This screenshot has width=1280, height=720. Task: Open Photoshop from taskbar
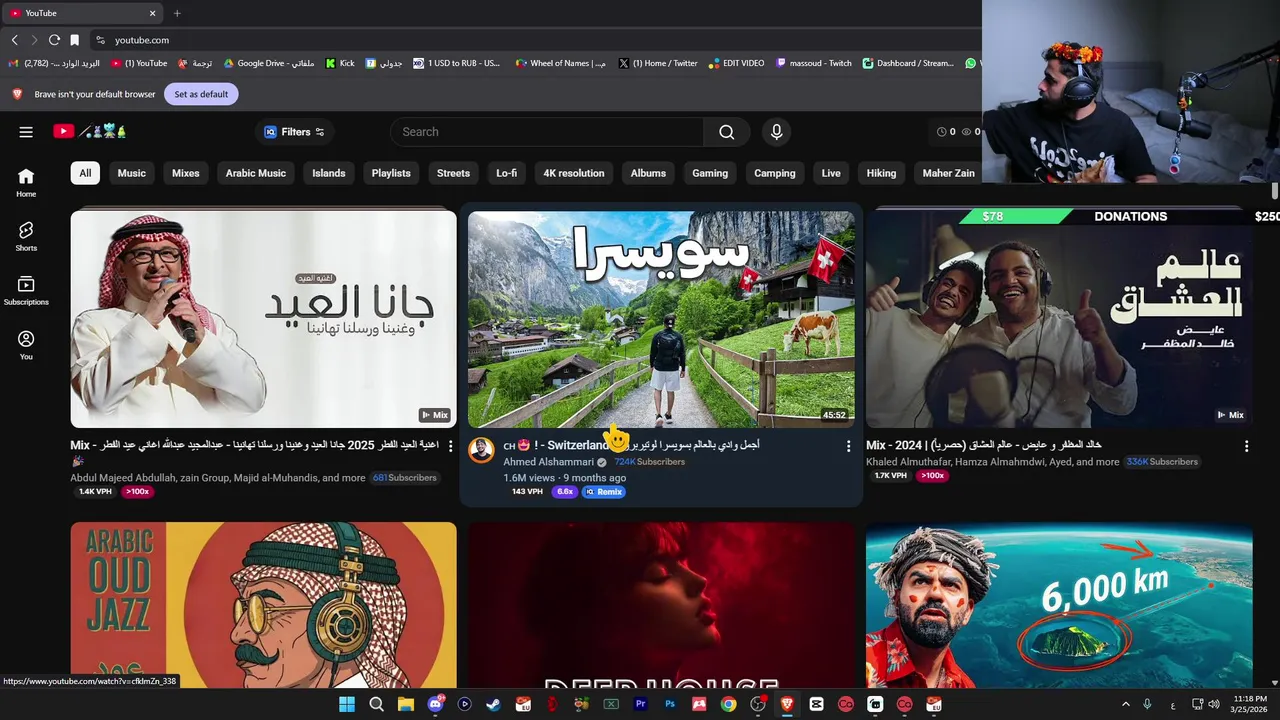click(670, 704)
